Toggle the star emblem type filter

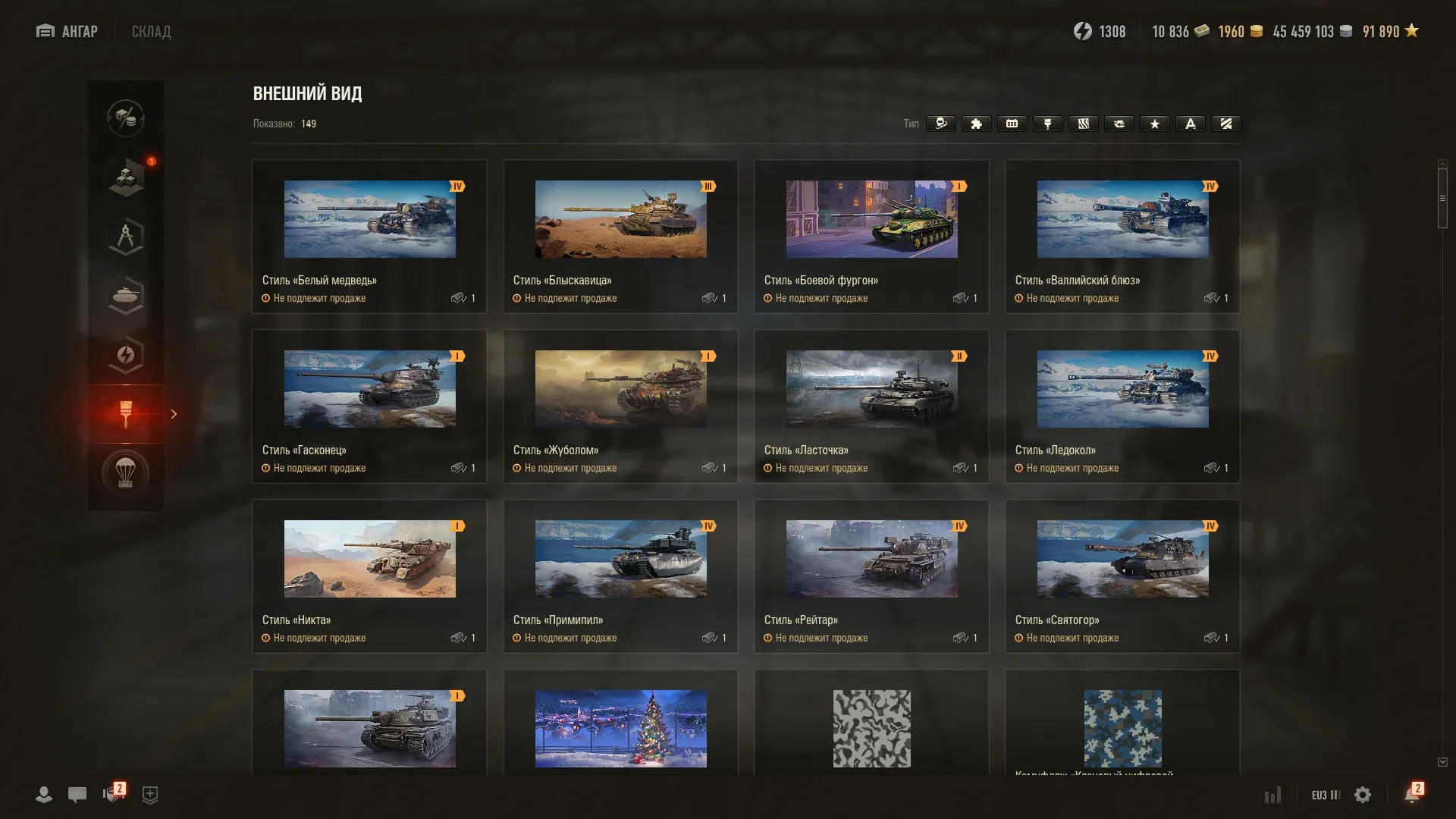pos(1154,124)
